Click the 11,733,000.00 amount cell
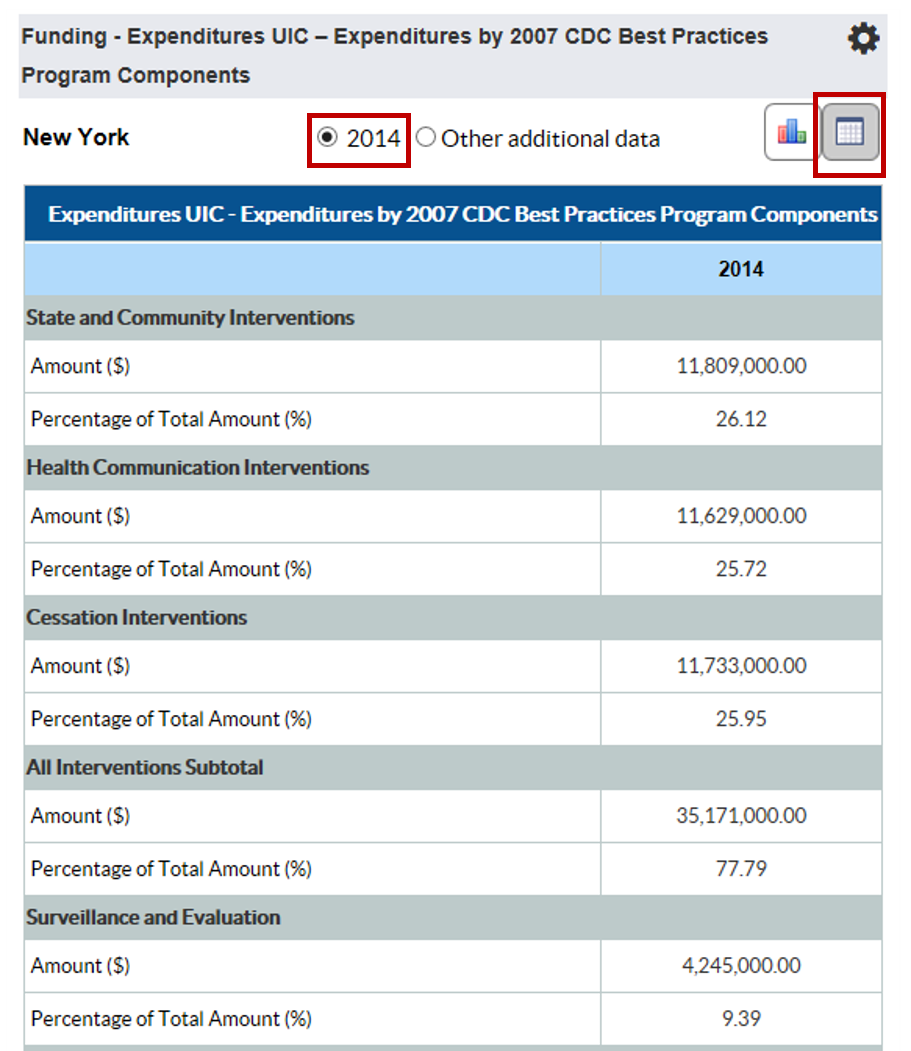Screen dimensions: 911x1051 pyautogui.click(x=741, y=666)
